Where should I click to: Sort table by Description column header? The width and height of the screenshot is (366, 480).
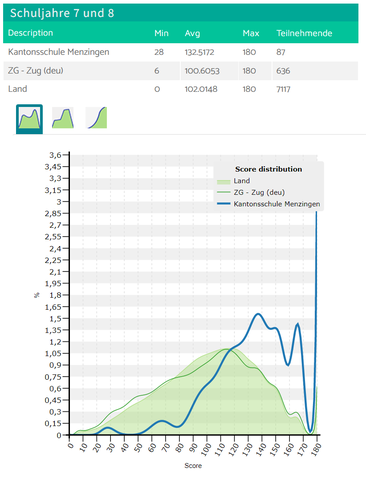[x=30, y=33]
